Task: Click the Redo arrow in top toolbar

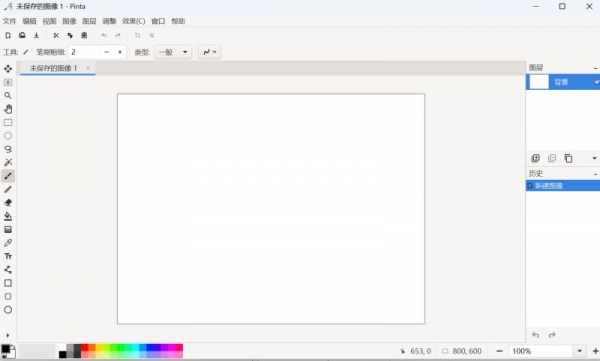Action: coord(118,35)
